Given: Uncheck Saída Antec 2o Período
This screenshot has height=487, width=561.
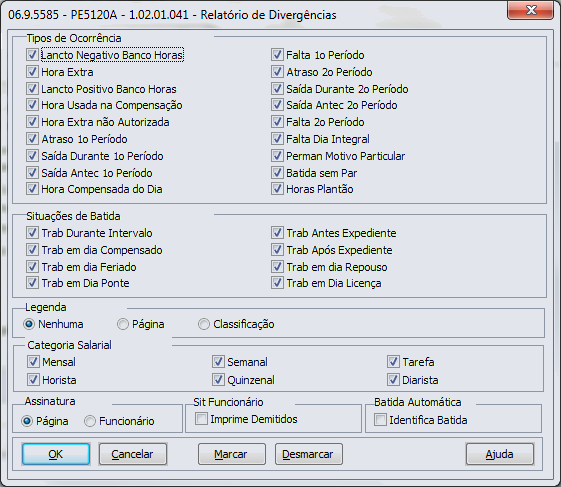Looking at the screenshot, I should click(x=277, y=105).
